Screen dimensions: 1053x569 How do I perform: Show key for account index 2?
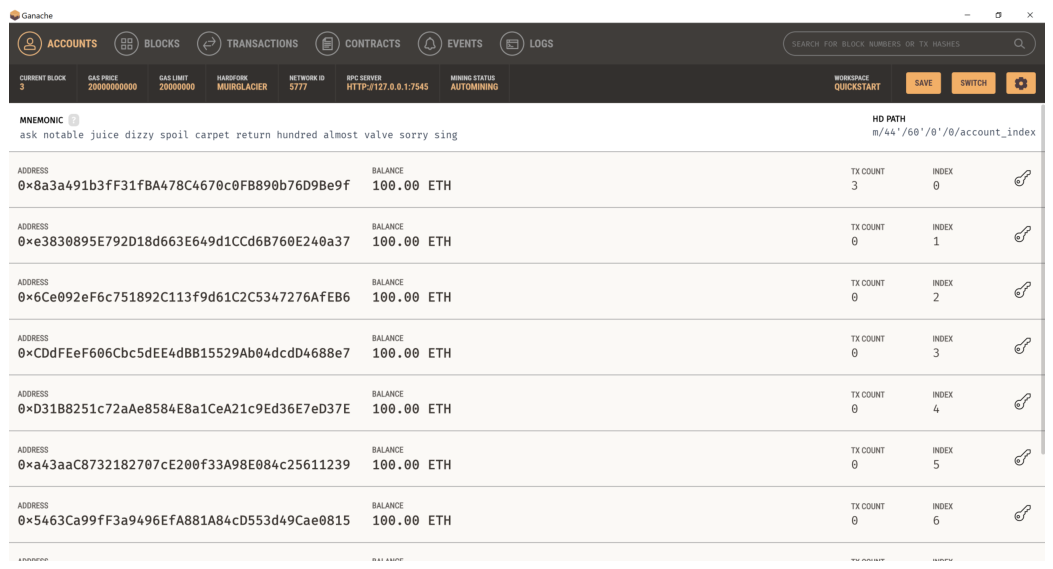pyautogui.click(x=1022, y=290)
